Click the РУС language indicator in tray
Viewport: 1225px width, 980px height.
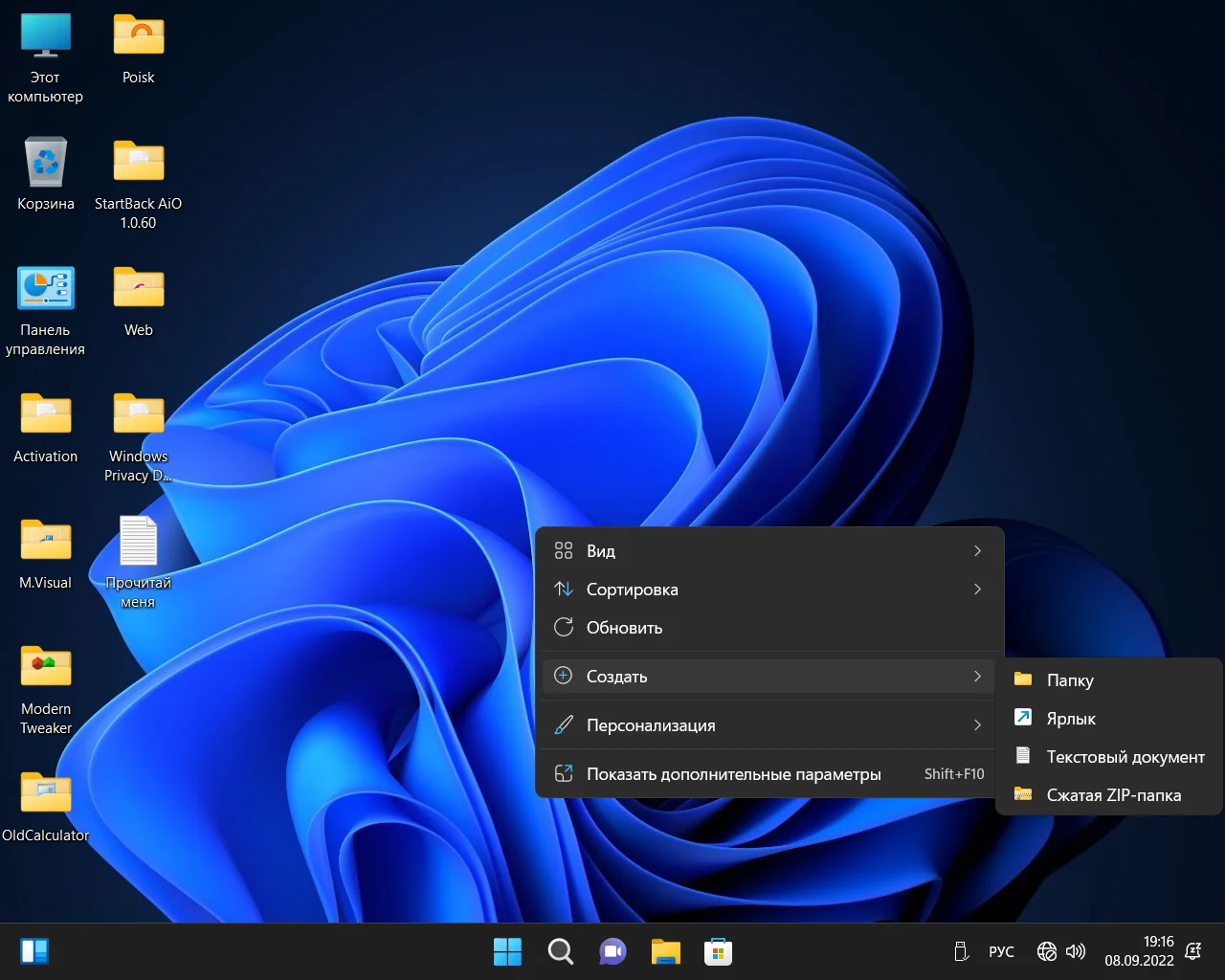click(1001, 951)
